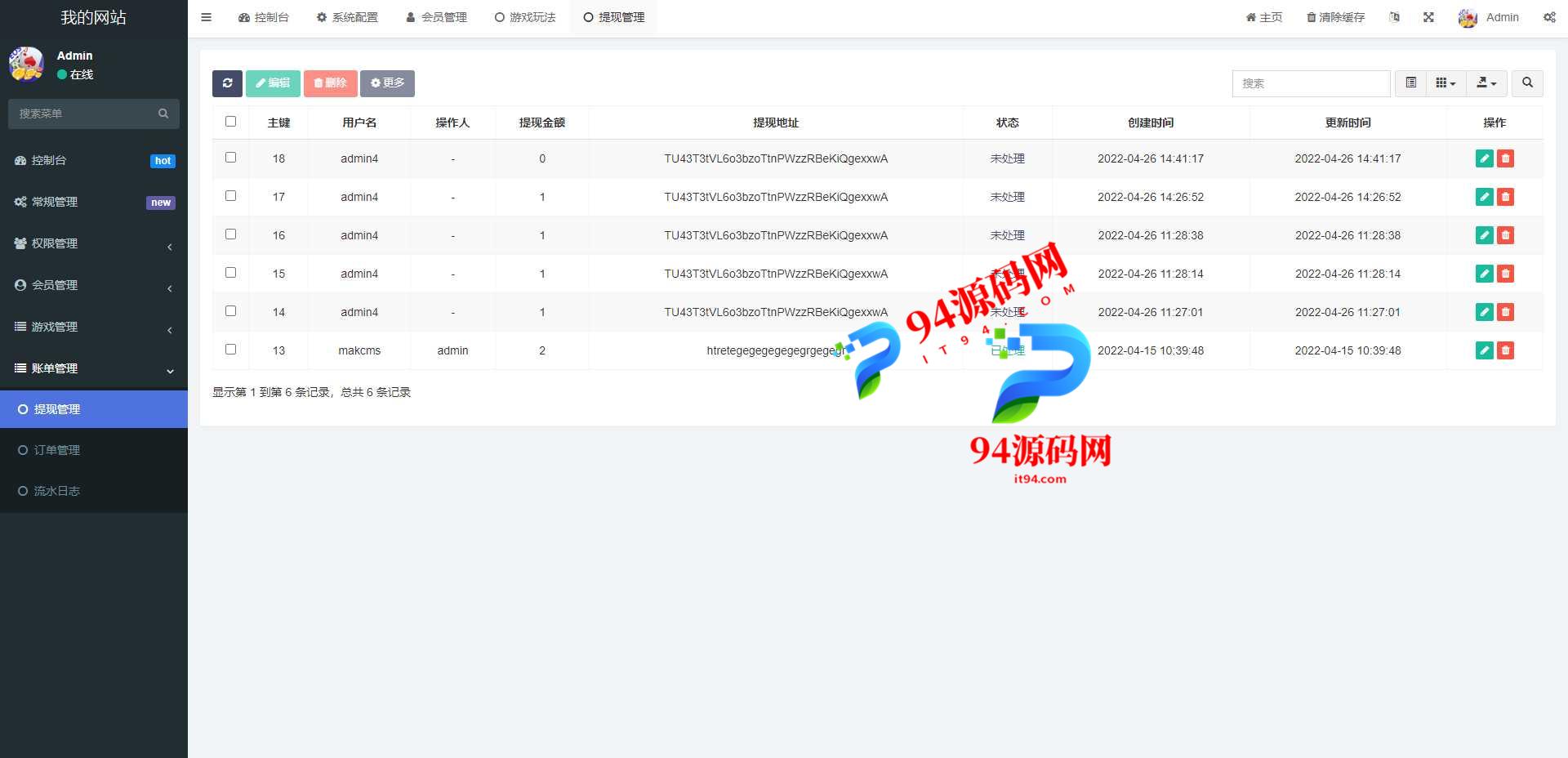Click the sidebar Admin profile picture
This screenshot has width=1568, height=758.
click(26, 64)
